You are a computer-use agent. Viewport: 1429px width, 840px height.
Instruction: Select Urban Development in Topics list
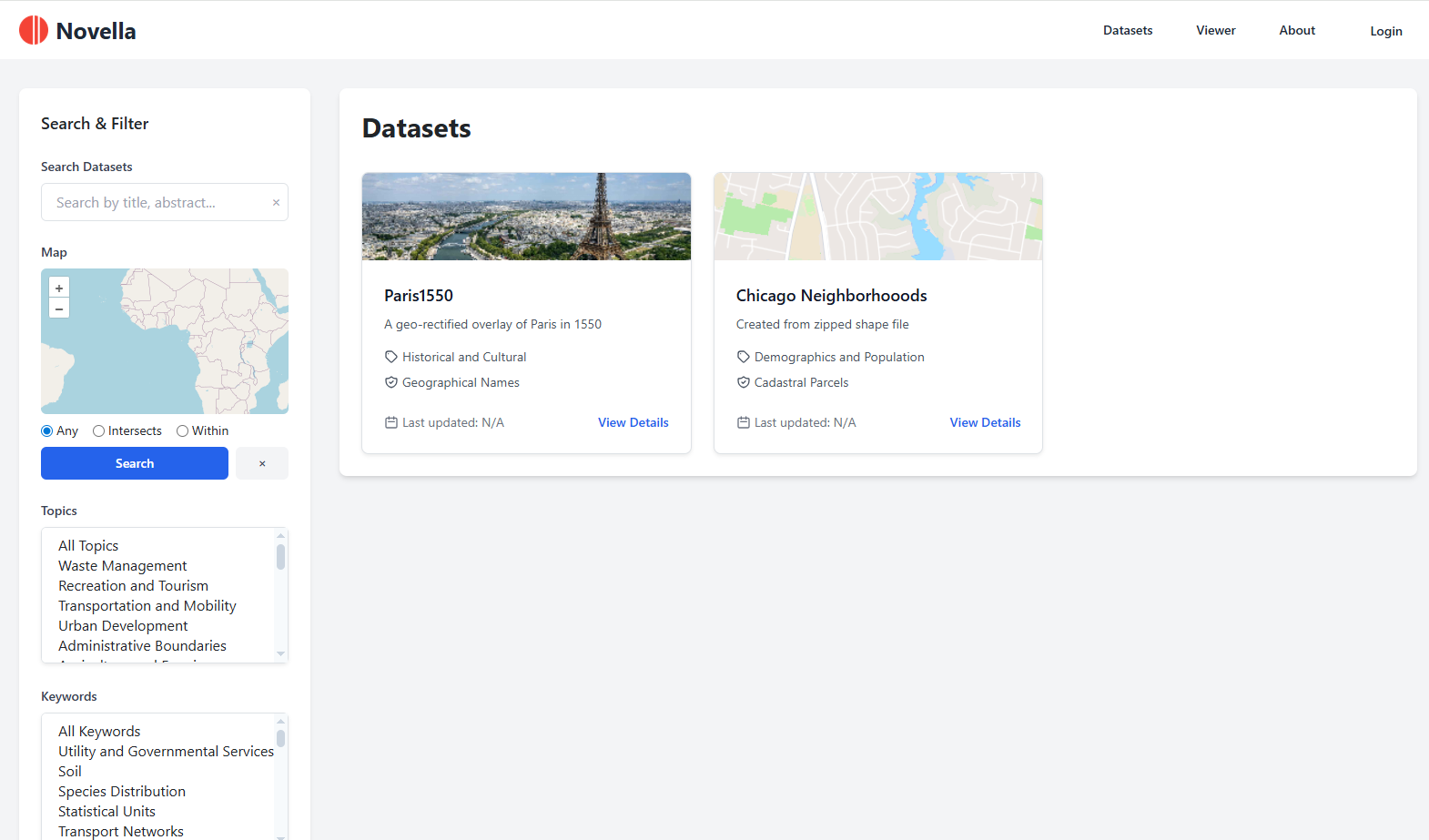(123, 626)
